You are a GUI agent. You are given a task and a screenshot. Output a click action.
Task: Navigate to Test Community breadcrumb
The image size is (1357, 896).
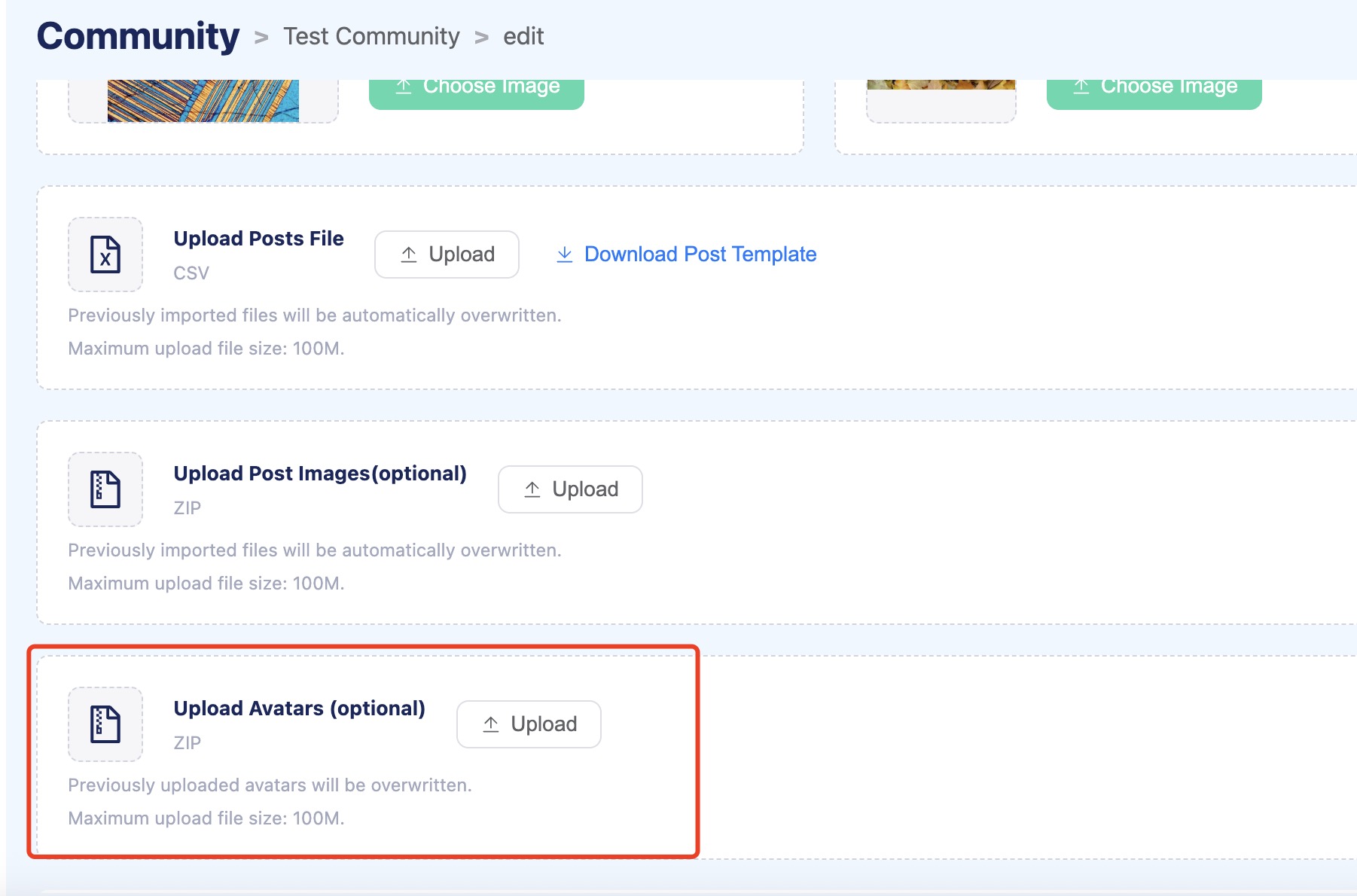pyautogui.click(x=371, y=36)
